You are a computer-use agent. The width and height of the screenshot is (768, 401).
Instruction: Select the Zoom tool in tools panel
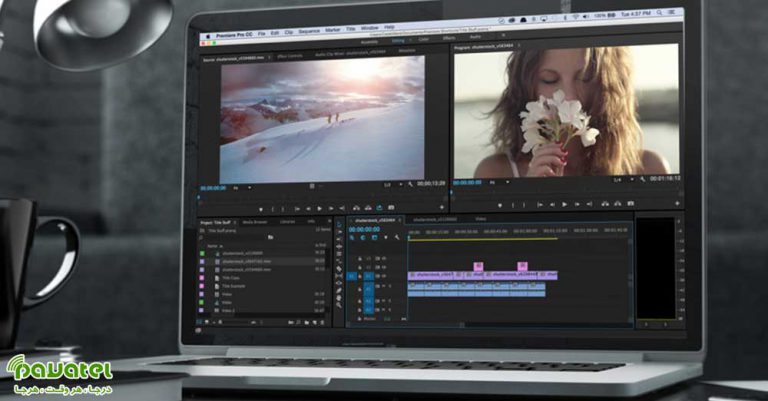[x=339, y=305]
